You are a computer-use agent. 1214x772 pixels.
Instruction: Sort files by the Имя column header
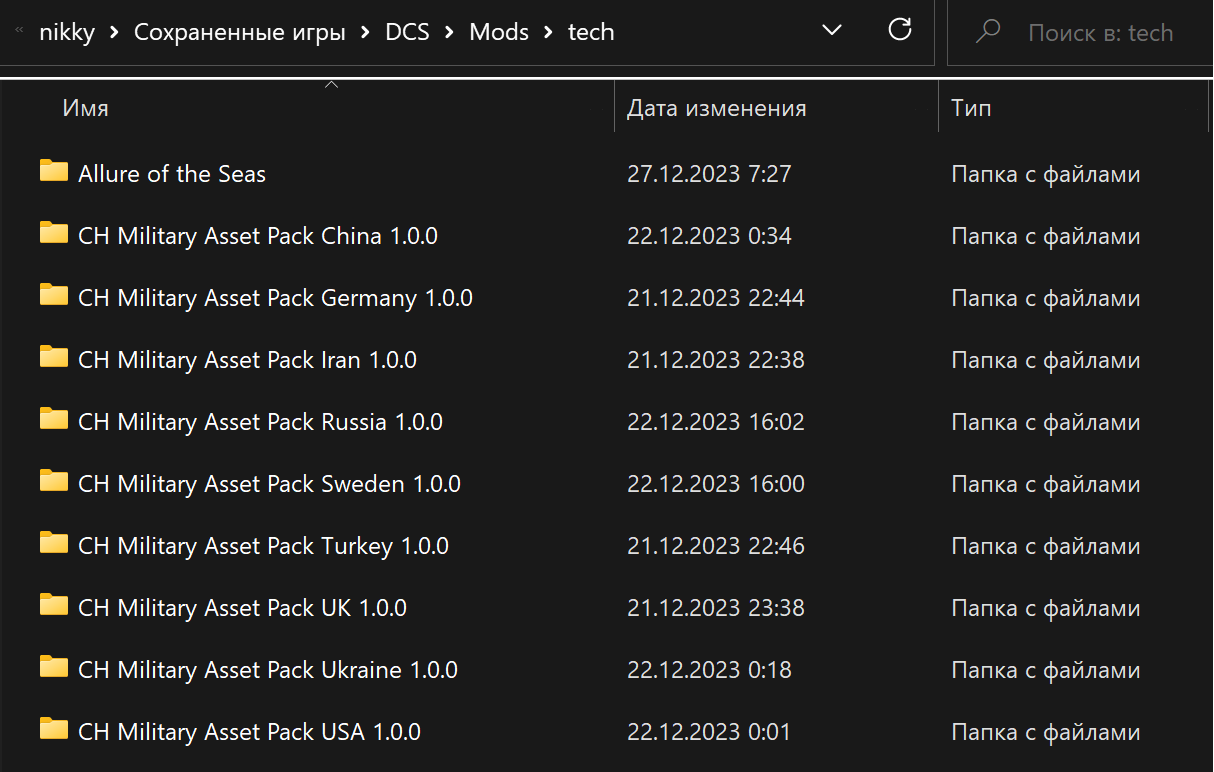(86, 108)
